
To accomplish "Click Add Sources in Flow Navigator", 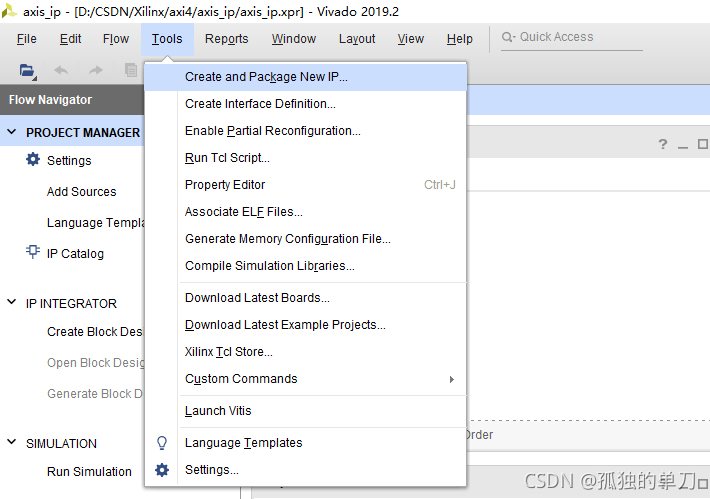I will [x=82, y=192].
